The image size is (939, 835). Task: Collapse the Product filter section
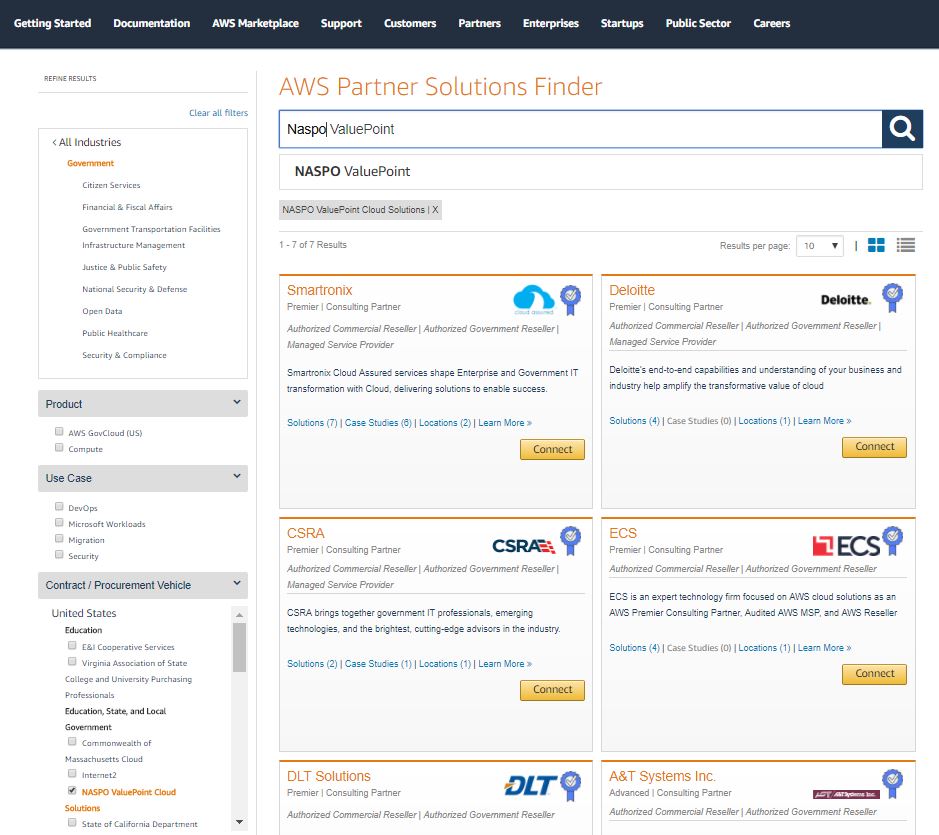click(x=143, y=404)
